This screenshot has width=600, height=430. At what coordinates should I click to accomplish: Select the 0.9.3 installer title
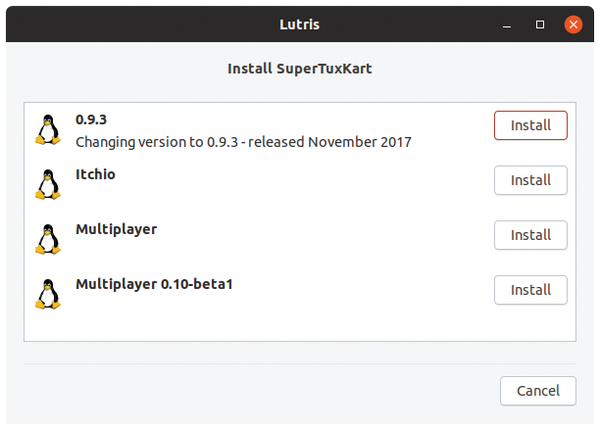[91, 119]
